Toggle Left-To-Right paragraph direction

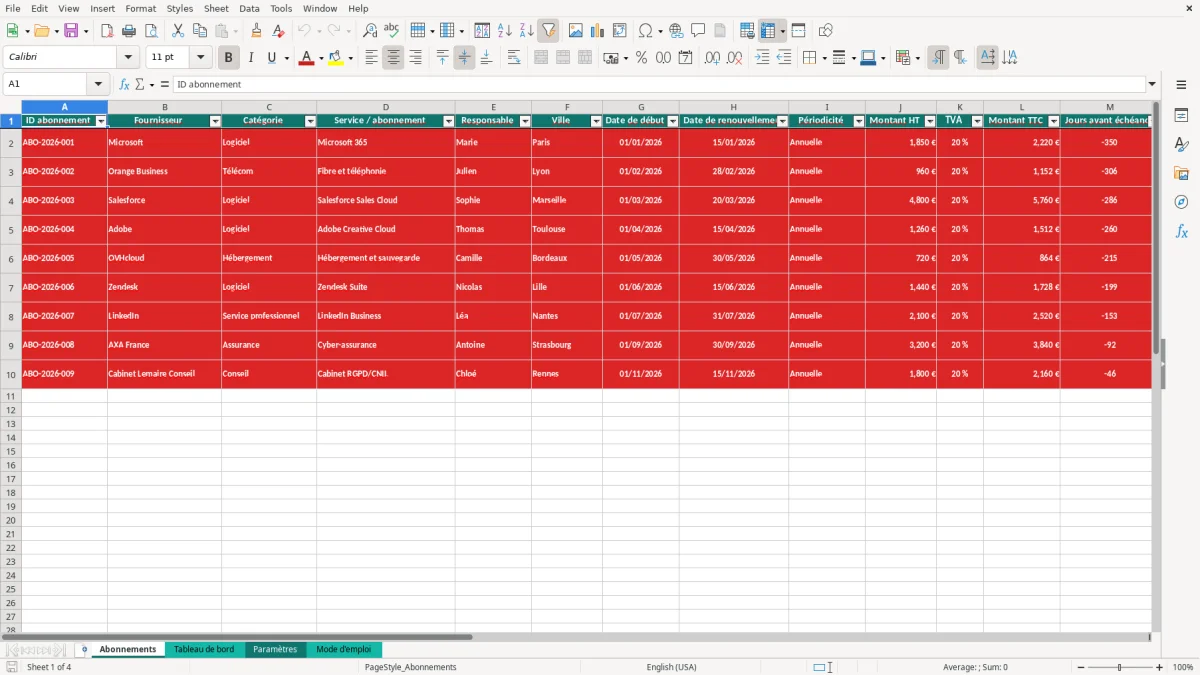(938, 58)
